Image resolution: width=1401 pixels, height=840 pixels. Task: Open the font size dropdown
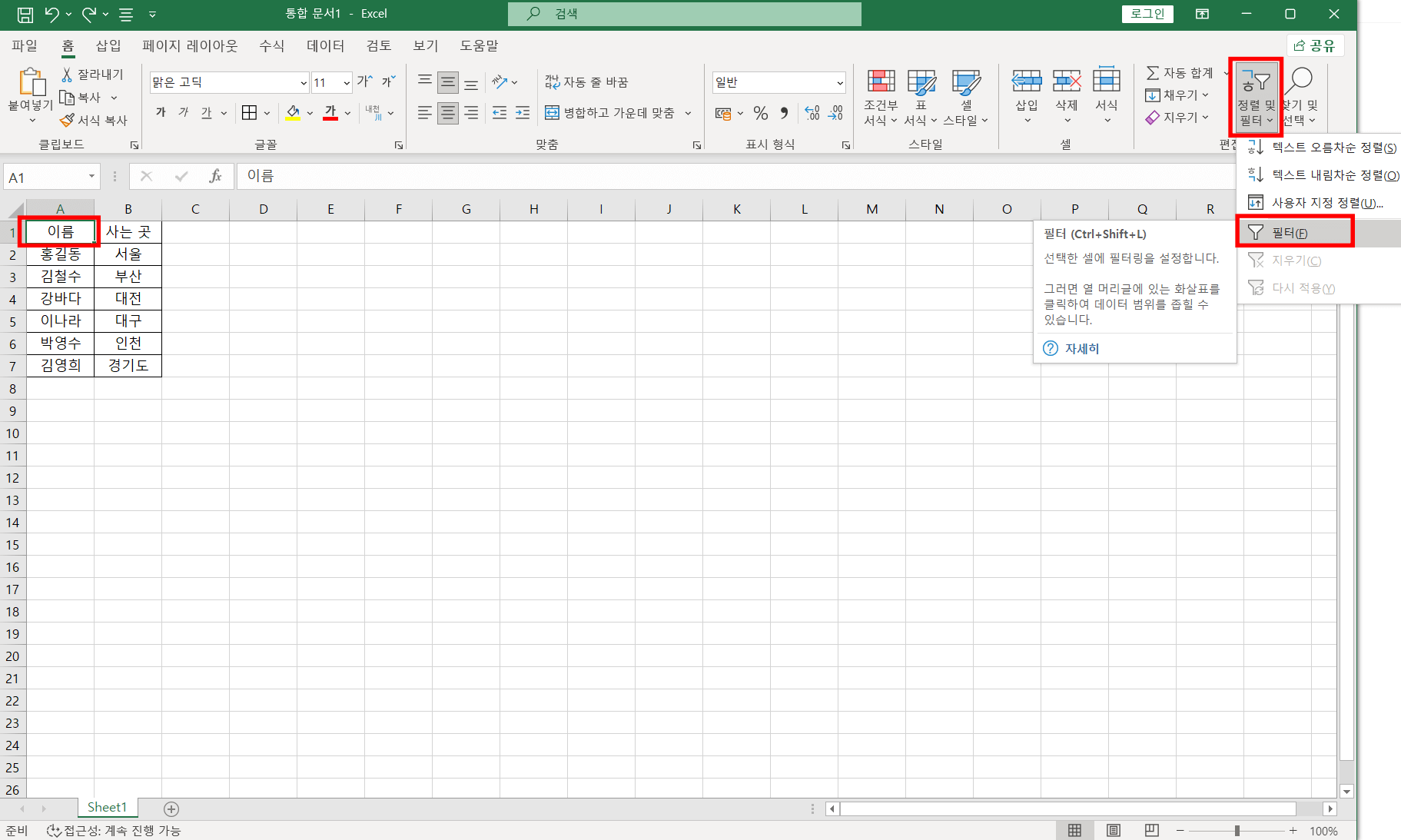346,83
